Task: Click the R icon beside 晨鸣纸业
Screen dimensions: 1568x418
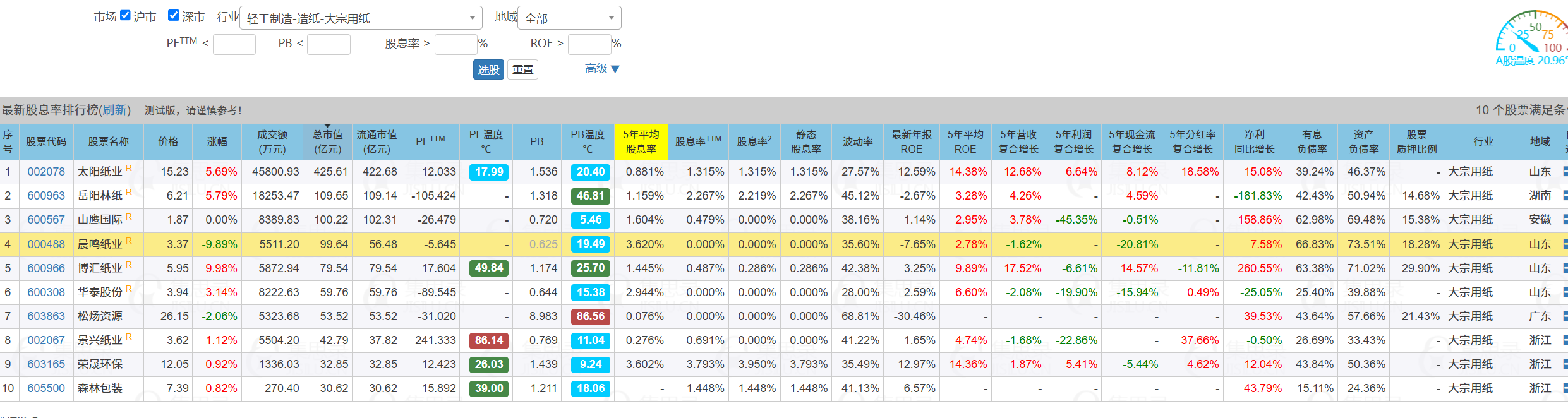Action: (129, 241)
